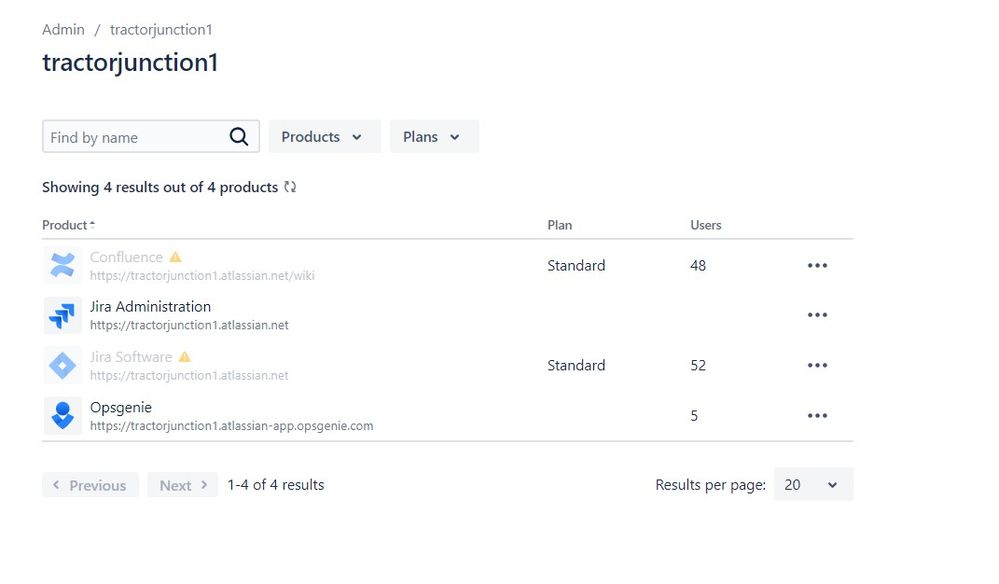Open the Jira Administration product name
This screenshot has width=999, height=584.
(150, 306)
